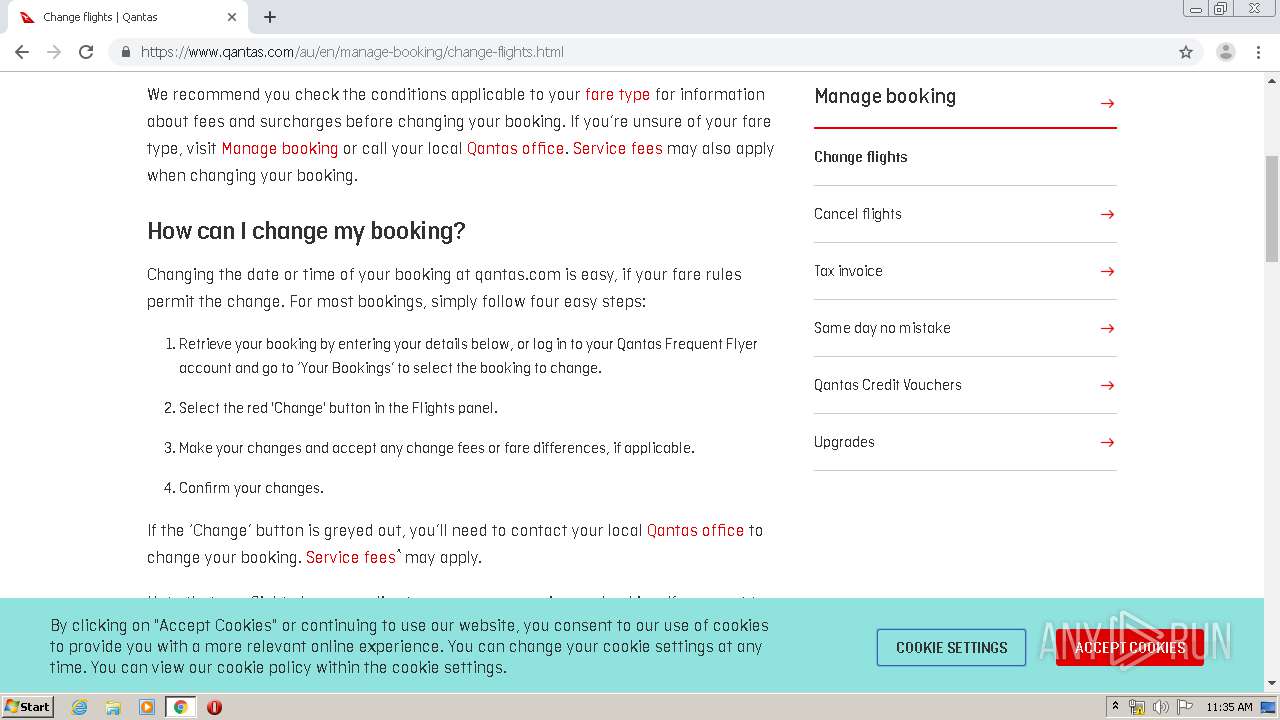Show hidden tray icons arrow

tap(1115, 707)
